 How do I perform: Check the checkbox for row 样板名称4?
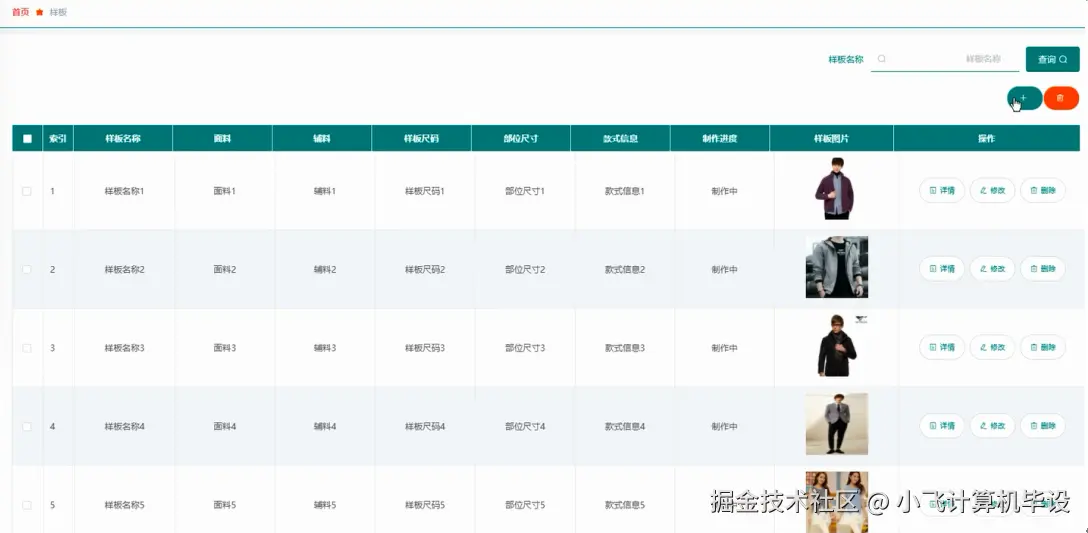click(x=27, y=426)
